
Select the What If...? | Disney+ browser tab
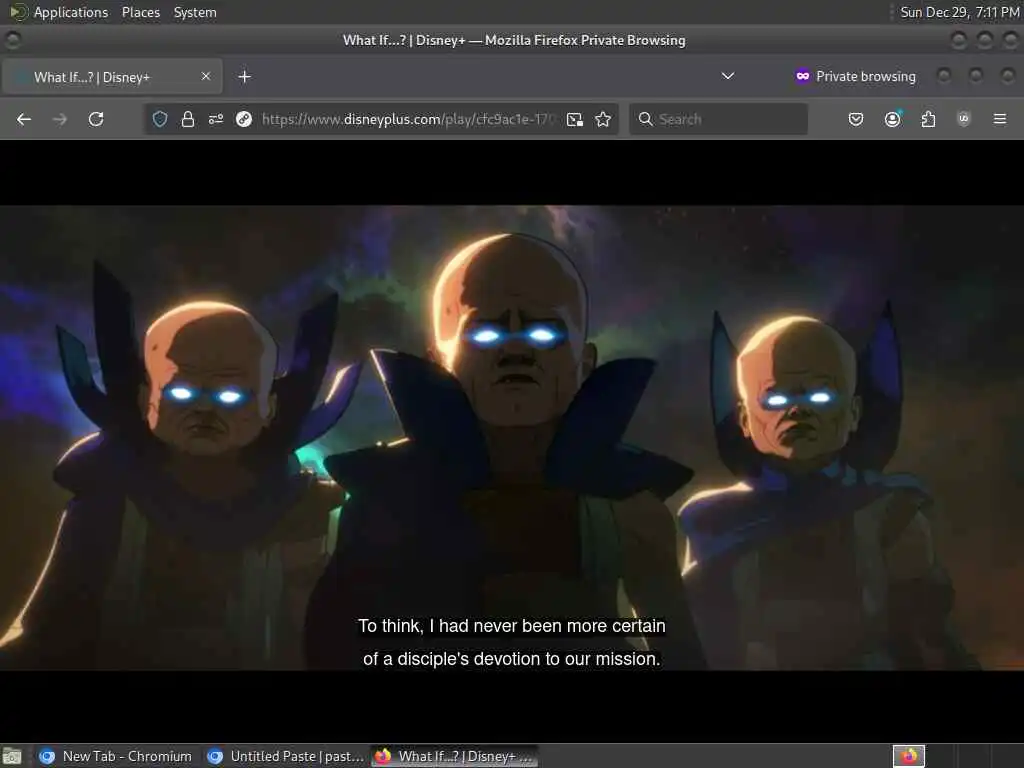112,76
